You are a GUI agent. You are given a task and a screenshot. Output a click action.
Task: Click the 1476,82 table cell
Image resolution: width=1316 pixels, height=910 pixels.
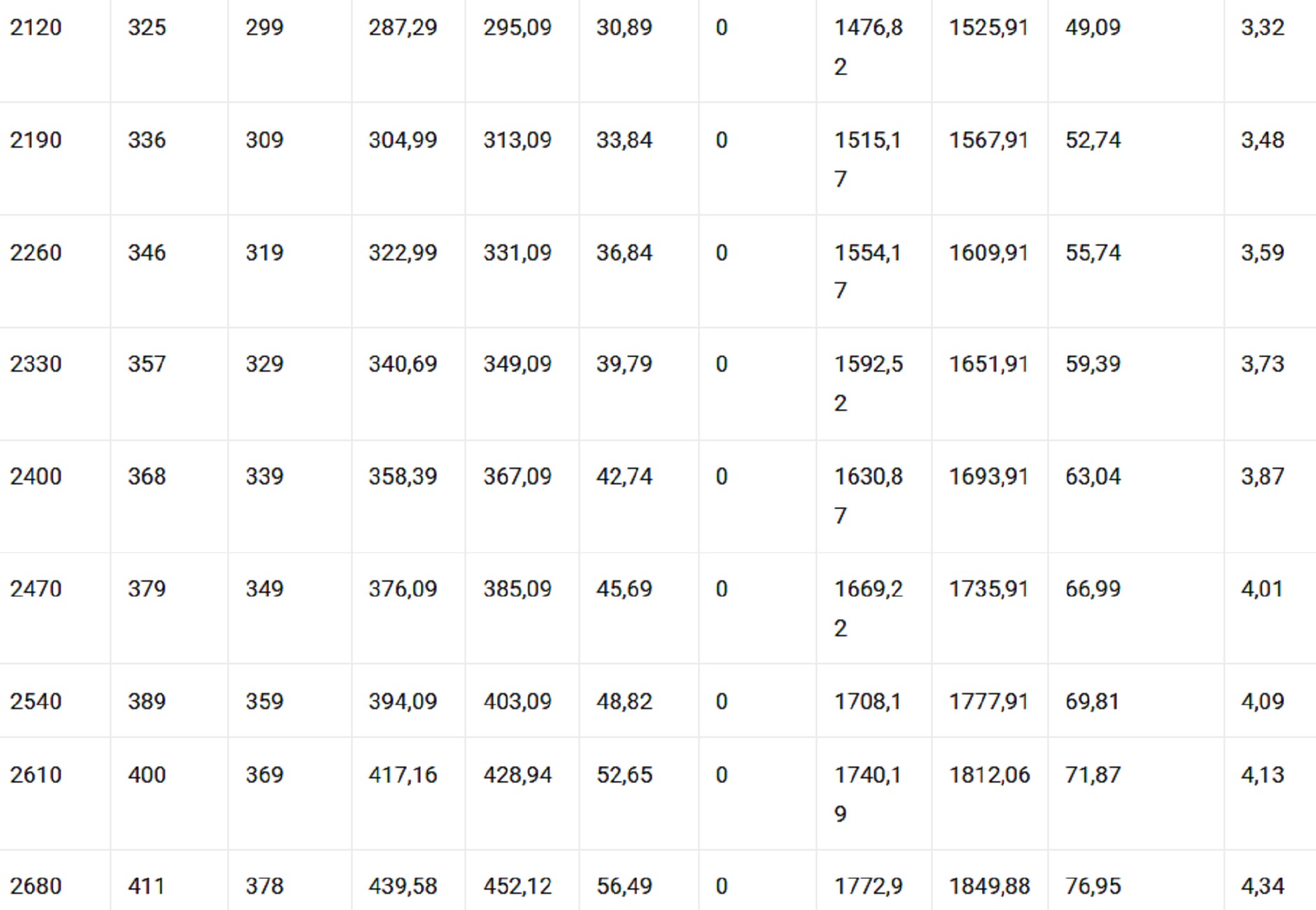(x=868, y=46)
